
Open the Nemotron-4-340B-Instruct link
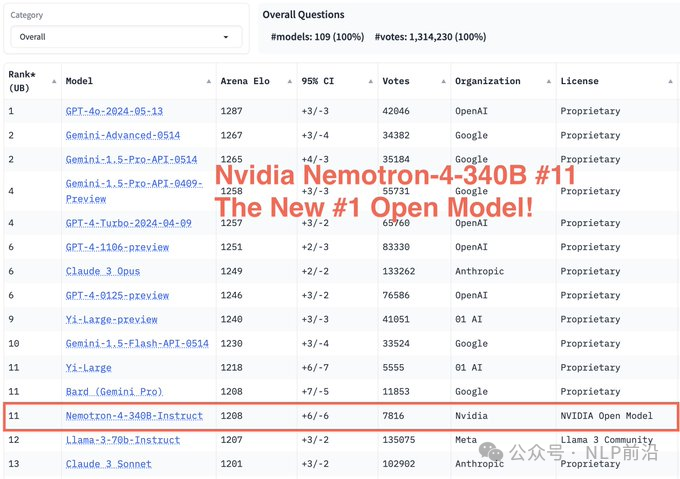(134, 416)
